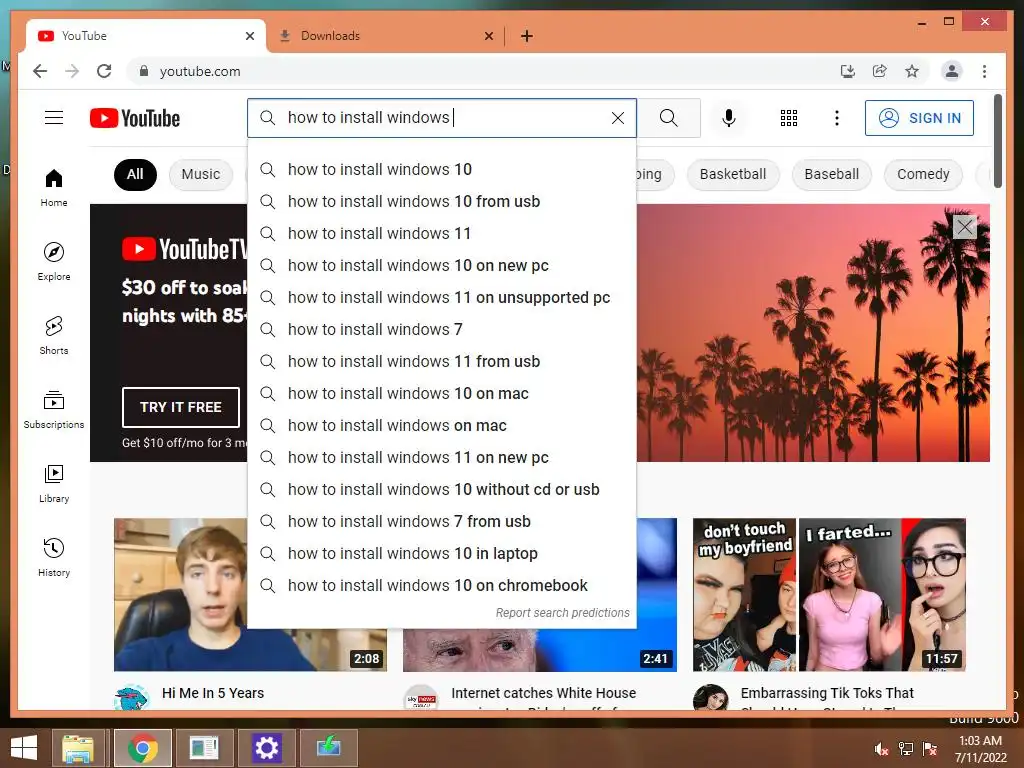The height and width of the screenshot is (768, 1024).
Task: Share this page icon
Action: 880,71
